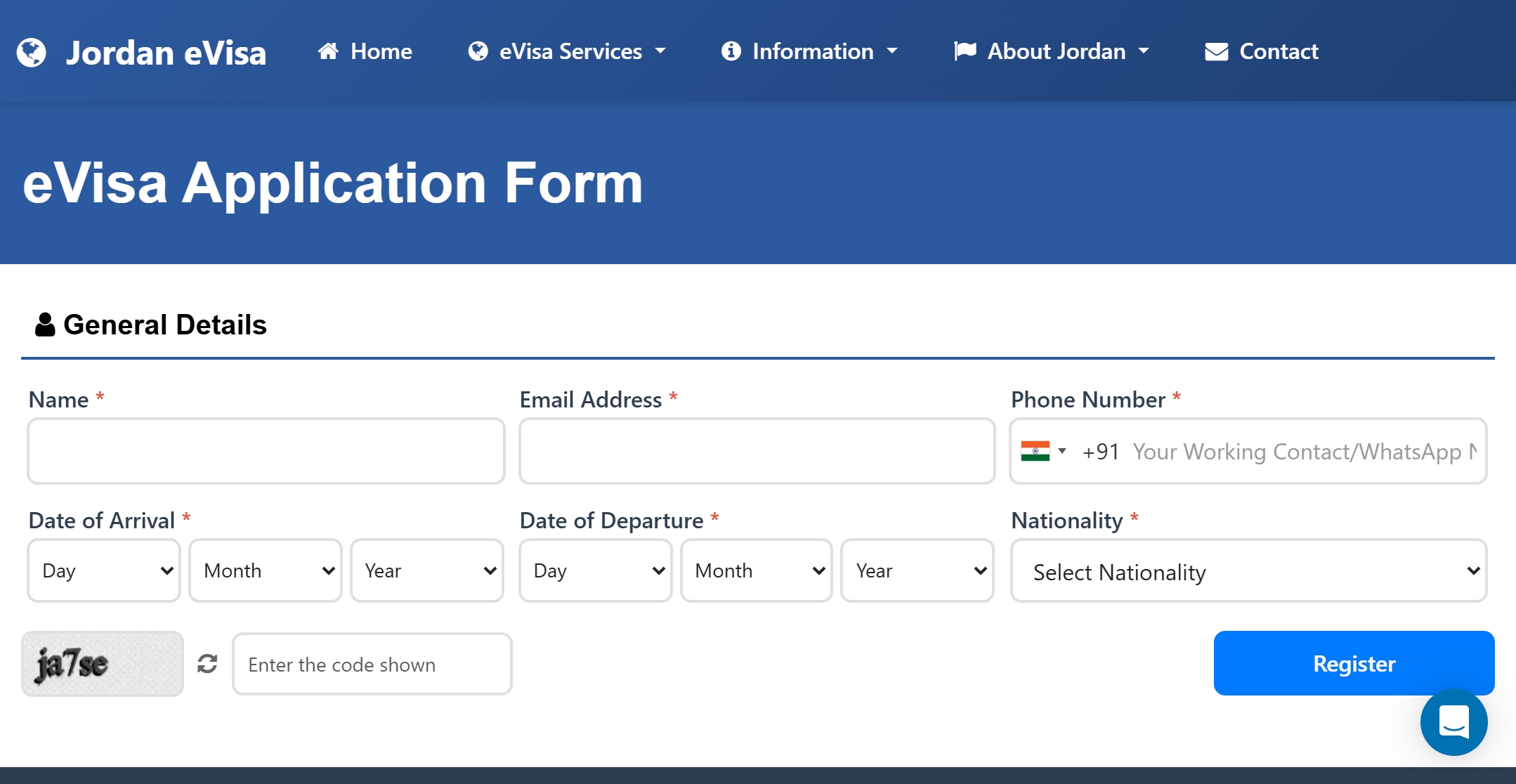Click the house icon next to Home
The height and width of the screenshot is (784, 1516).
pos(328,51)
